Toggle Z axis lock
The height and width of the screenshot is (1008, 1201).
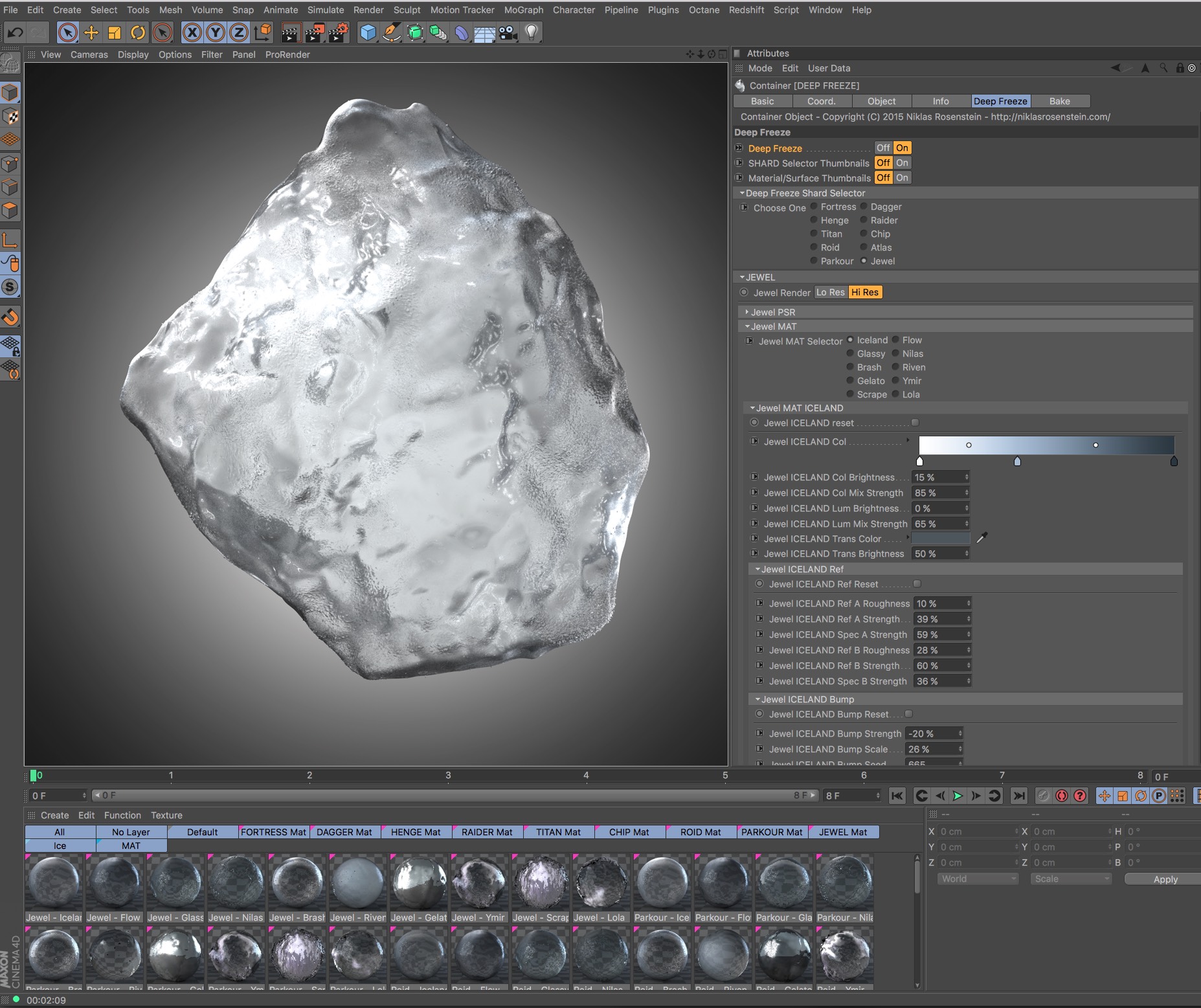[x=239, y=32]
